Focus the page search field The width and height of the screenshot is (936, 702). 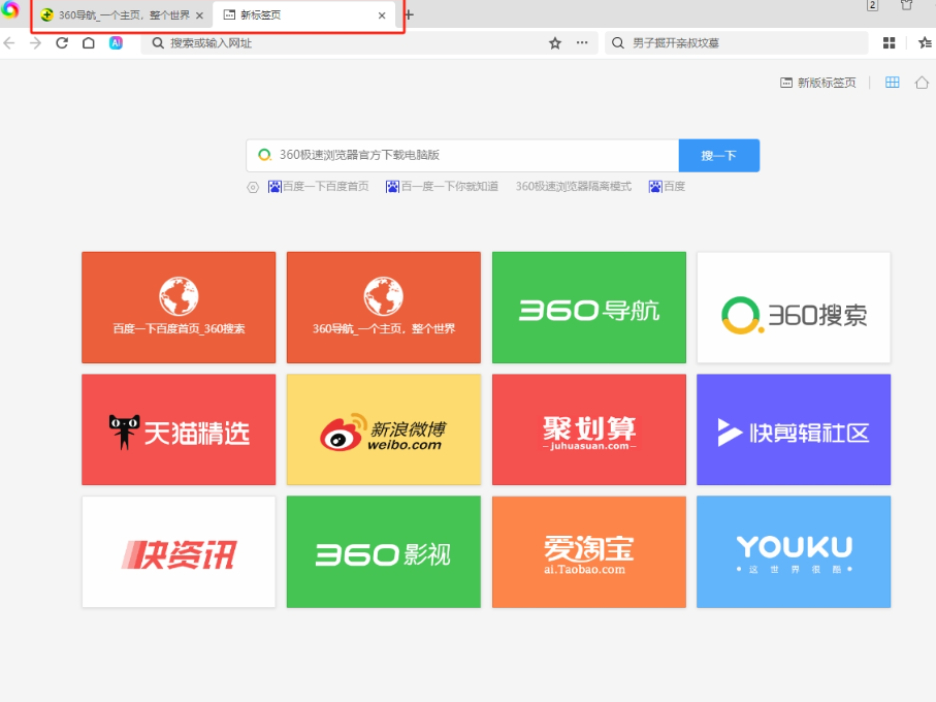click(x=463, y=155)
